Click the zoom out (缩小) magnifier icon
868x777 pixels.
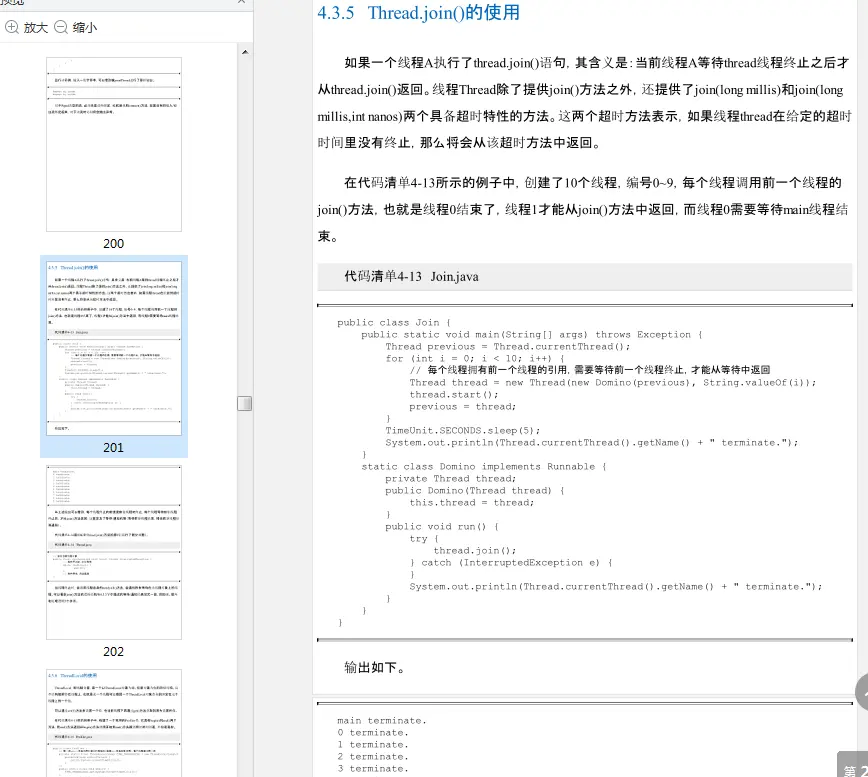click(60, 27)
